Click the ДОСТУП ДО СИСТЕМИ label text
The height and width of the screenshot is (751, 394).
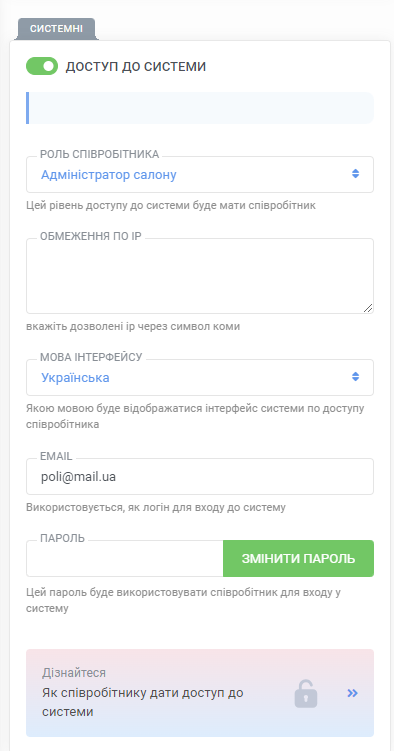(x=136, y=67)
